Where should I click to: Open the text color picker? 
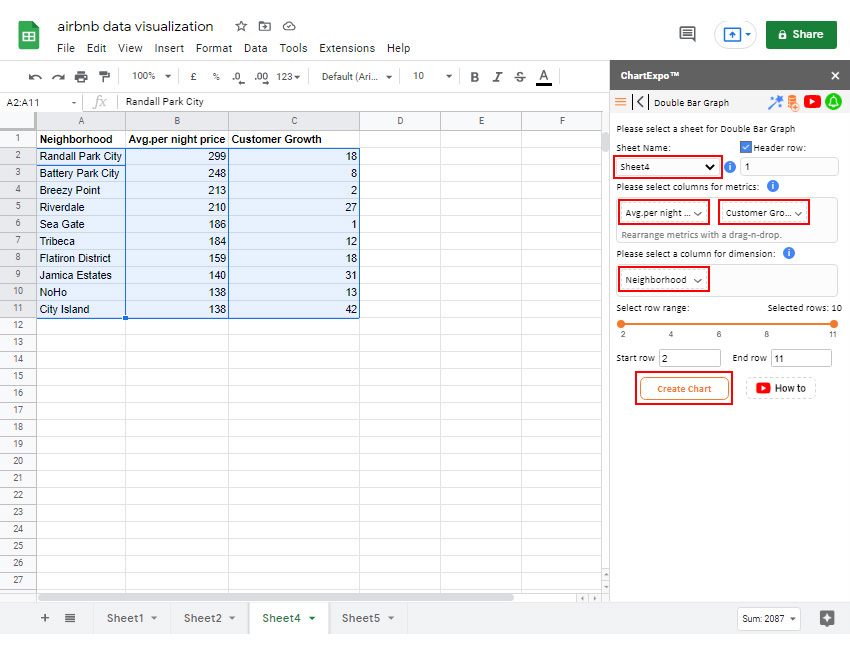tap(544, 77)
